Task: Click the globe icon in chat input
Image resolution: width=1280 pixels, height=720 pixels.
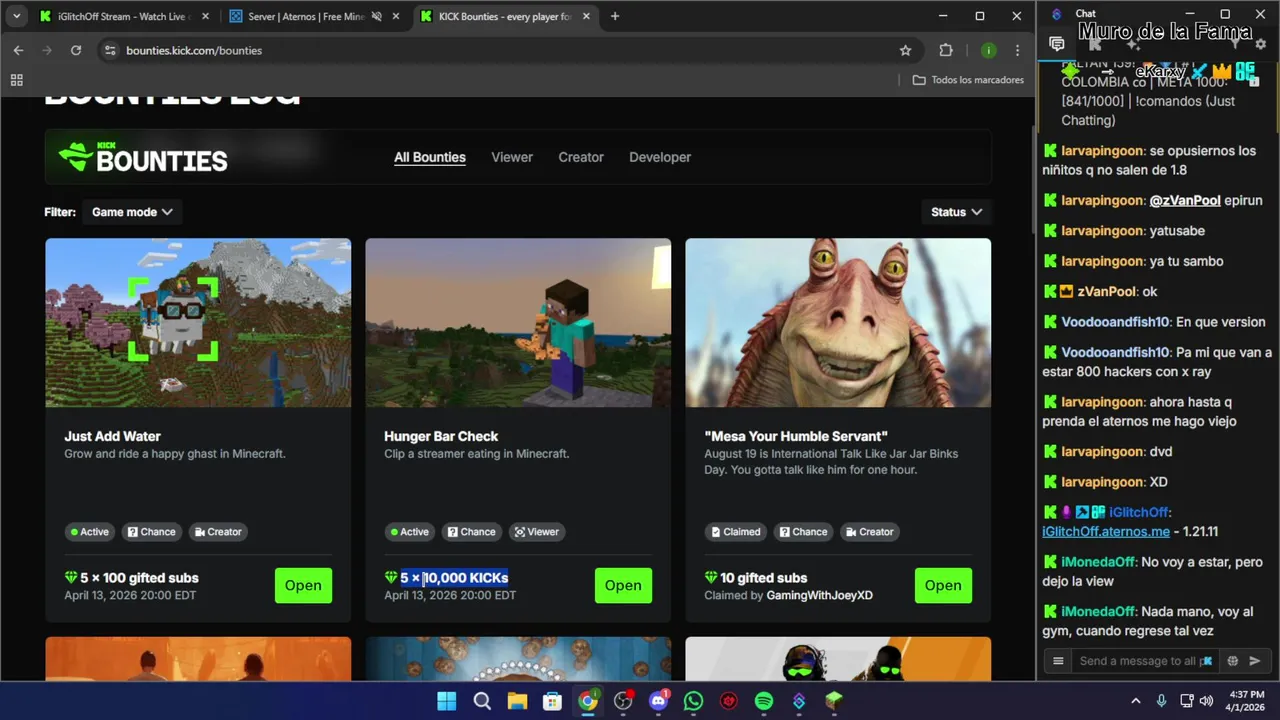Action: tap(1232, 661)
